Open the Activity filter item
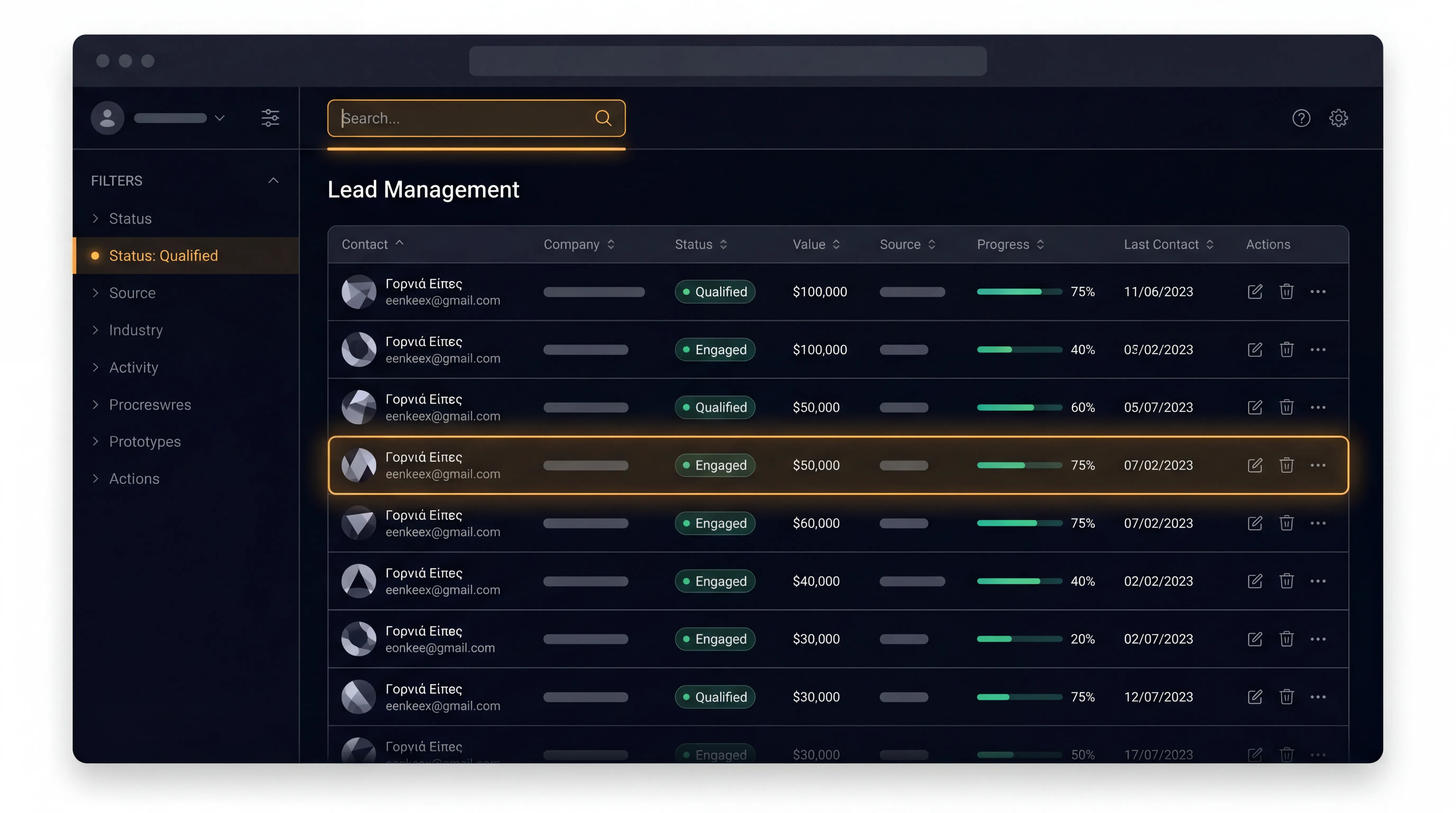This screenshot has height=813, width=1456. coord(133,368)
